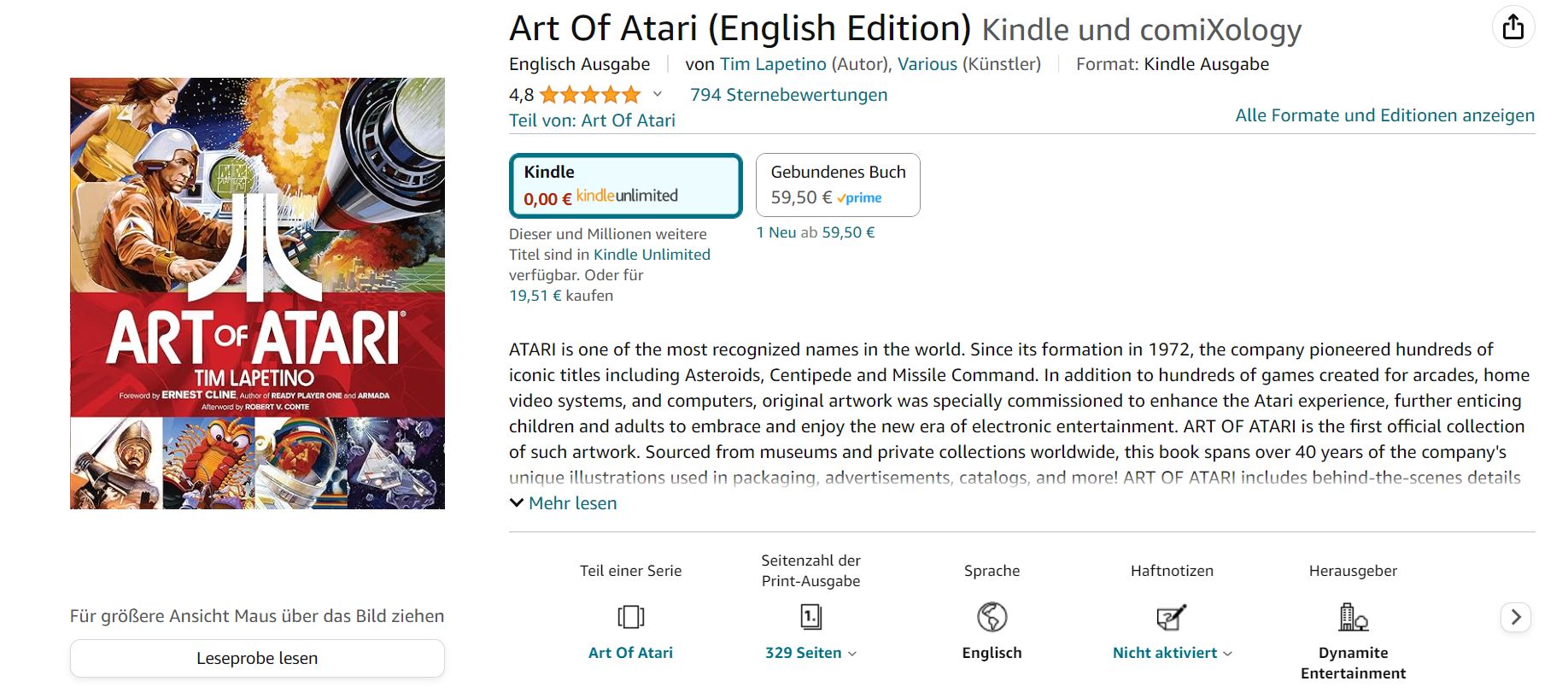The height and width of the screenshot is (693, 1568).
Task: Click the five-star rating graphic
Action: [589, 95]
